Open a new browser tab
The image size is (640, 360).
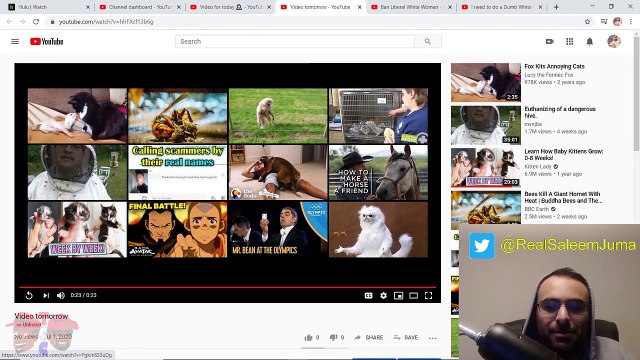click(556, 7)
